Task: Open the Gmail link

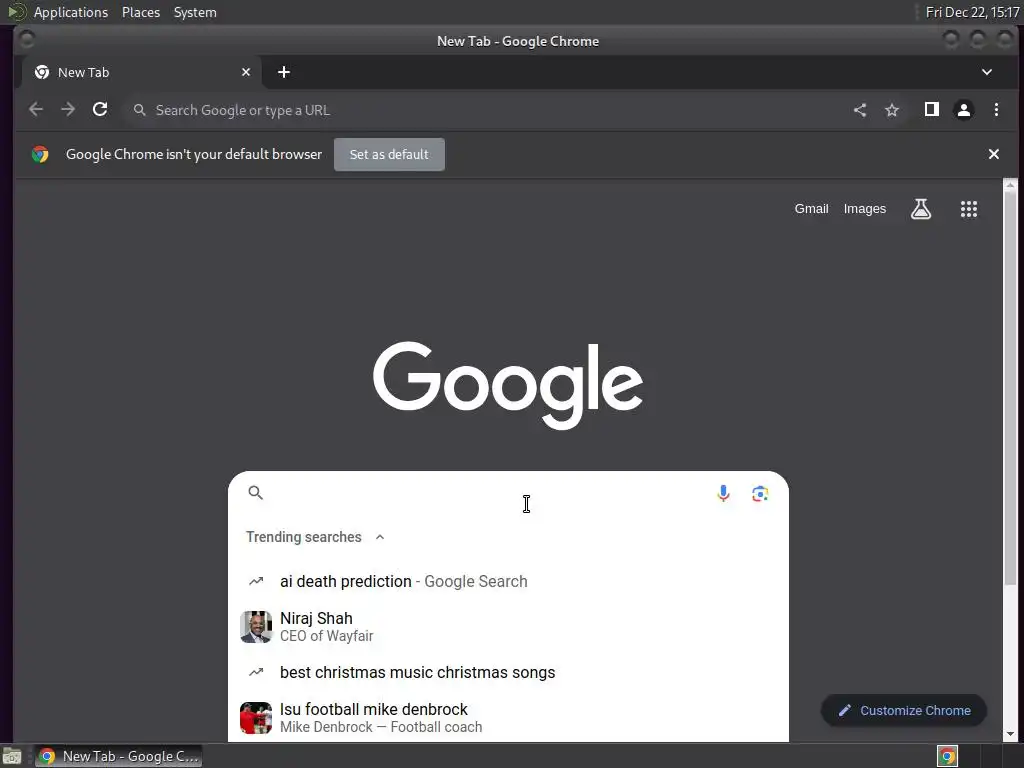Action: (811, 209)
